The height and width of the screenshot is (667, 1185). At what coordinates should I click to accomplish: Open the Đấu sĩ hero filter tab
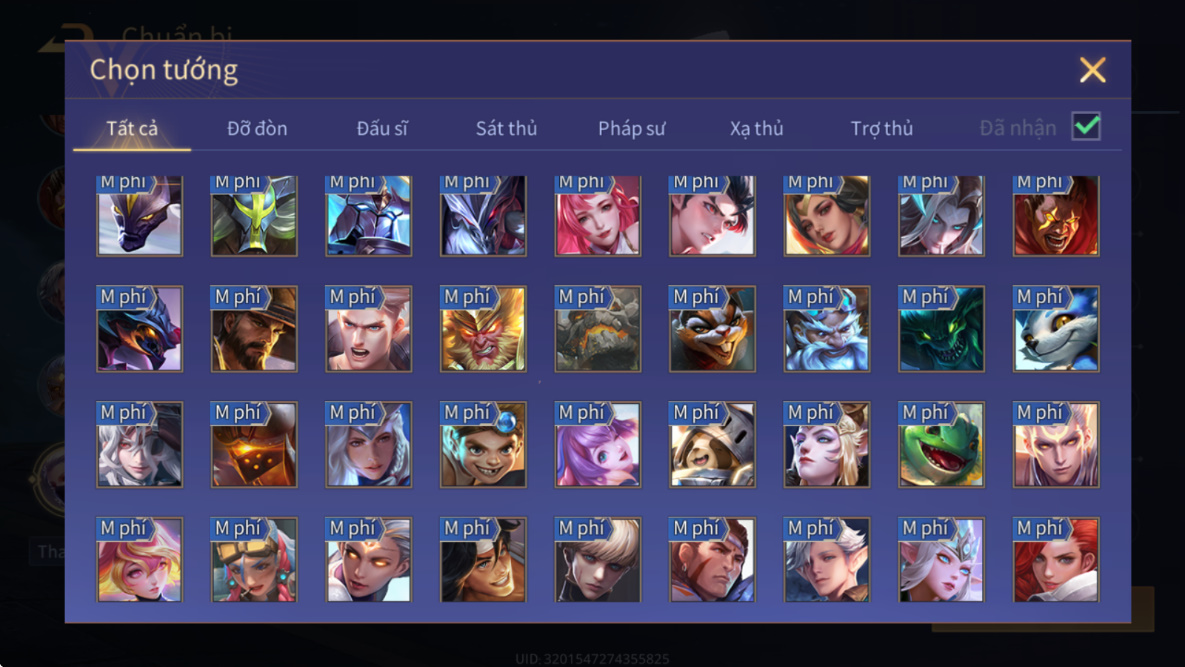coord(382,128)
